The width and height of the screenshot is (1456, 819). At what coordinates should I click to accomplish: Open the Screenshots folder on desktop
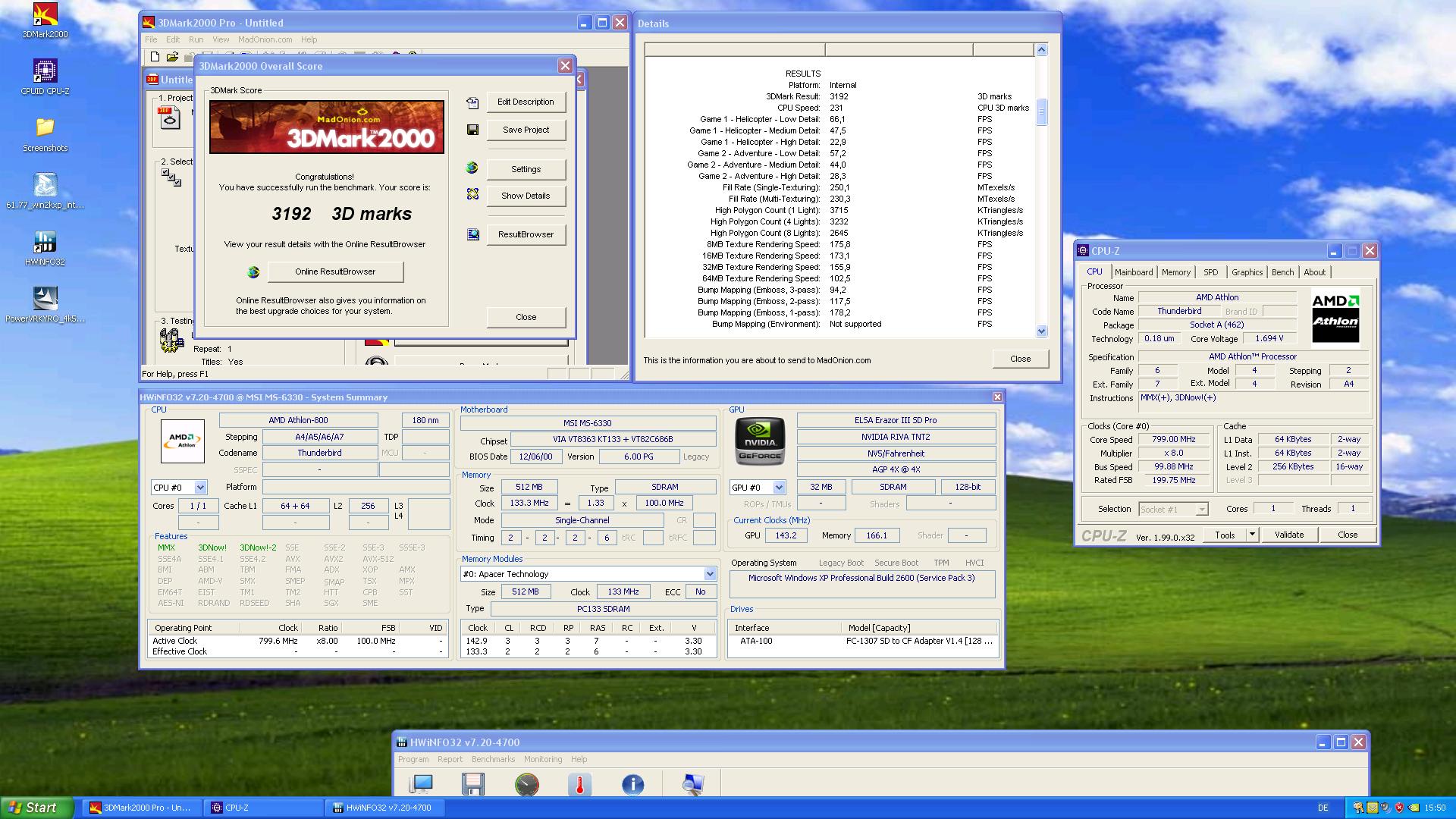45,134
